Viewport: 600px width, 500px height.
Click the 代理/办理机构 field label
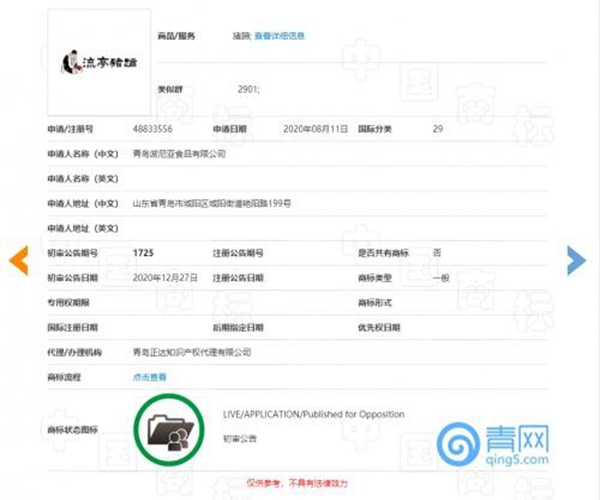(x=75, y=352)
